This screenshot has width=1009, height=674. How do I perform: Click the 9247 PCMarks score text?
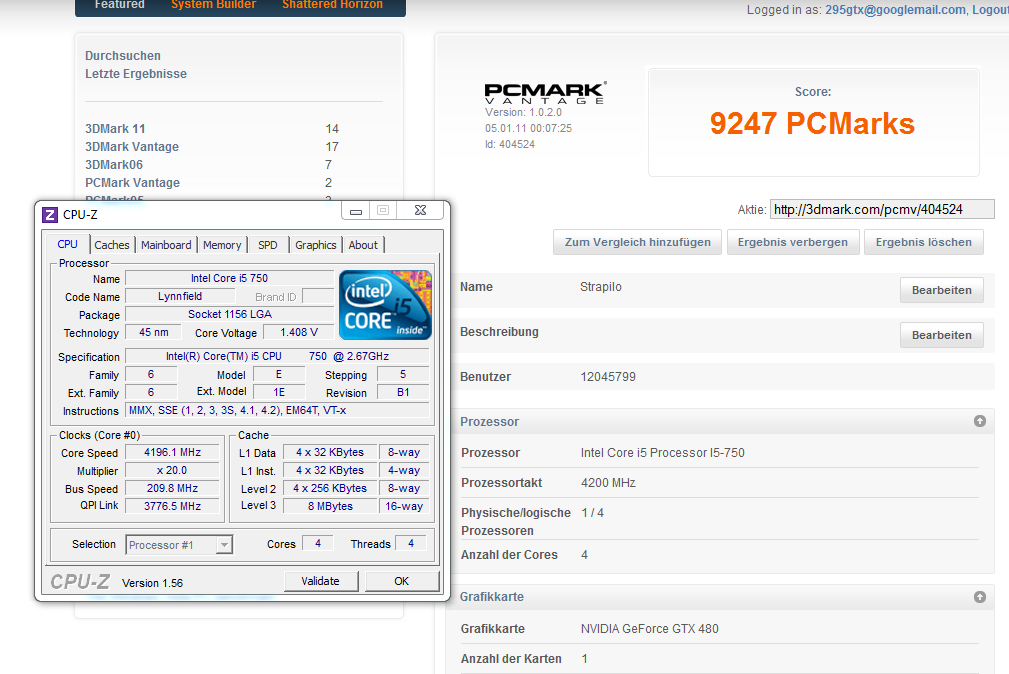click(812, 123)
